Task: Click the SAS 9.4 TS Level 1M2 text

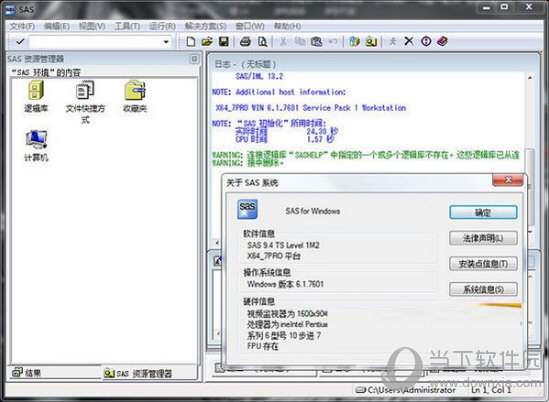Action: pos(283,245)
